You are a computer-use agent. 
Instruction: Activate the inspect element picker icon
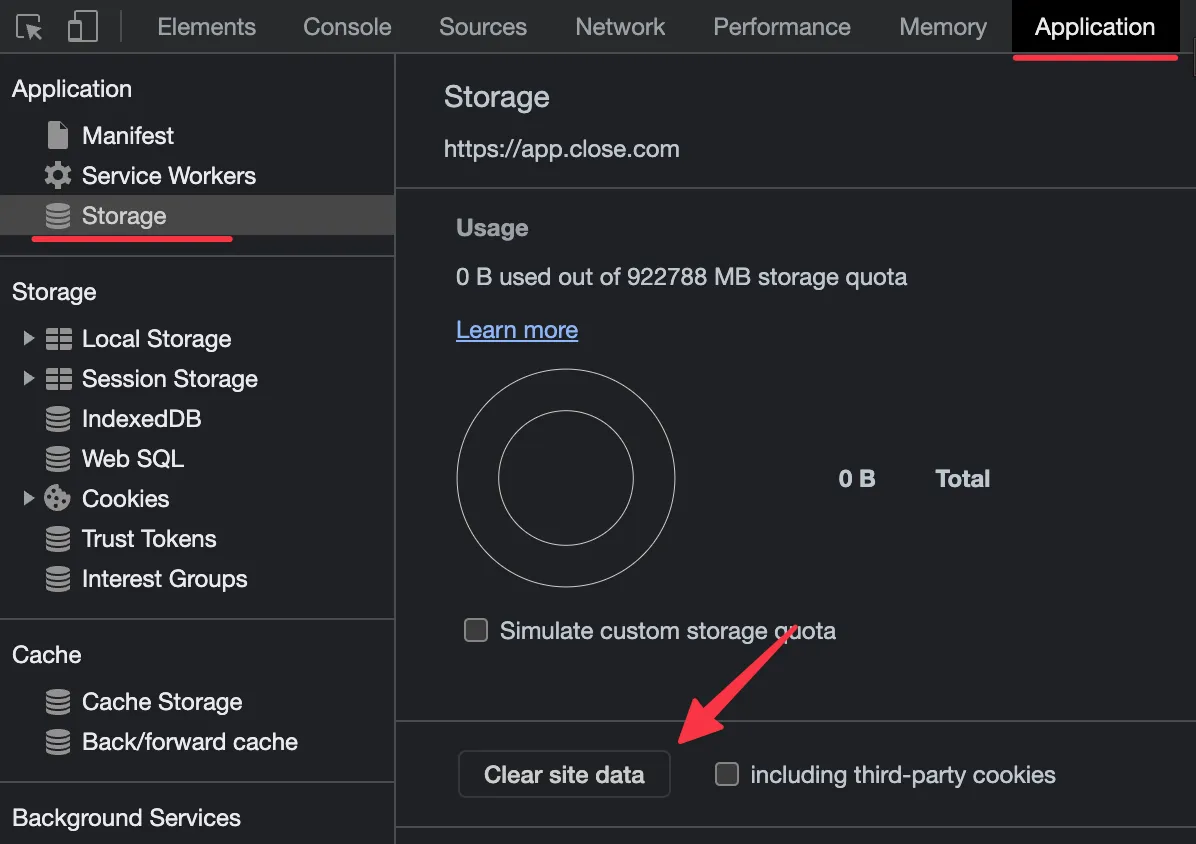[29, 27]
